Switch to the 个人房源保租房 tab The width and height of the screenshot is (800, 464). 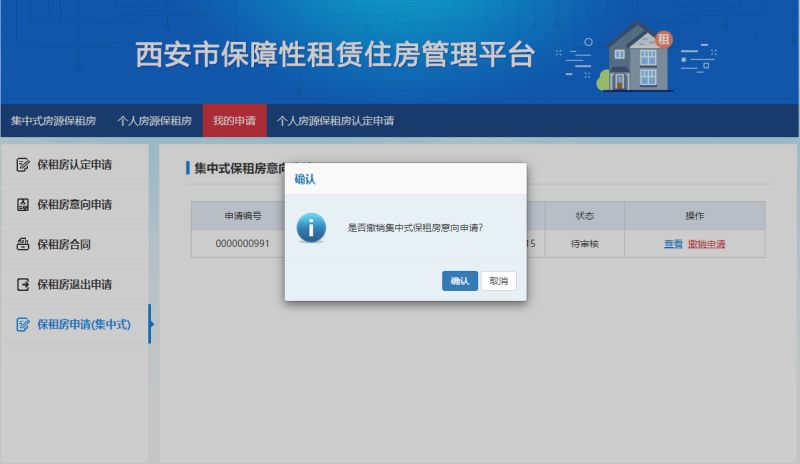pos(154,121)
